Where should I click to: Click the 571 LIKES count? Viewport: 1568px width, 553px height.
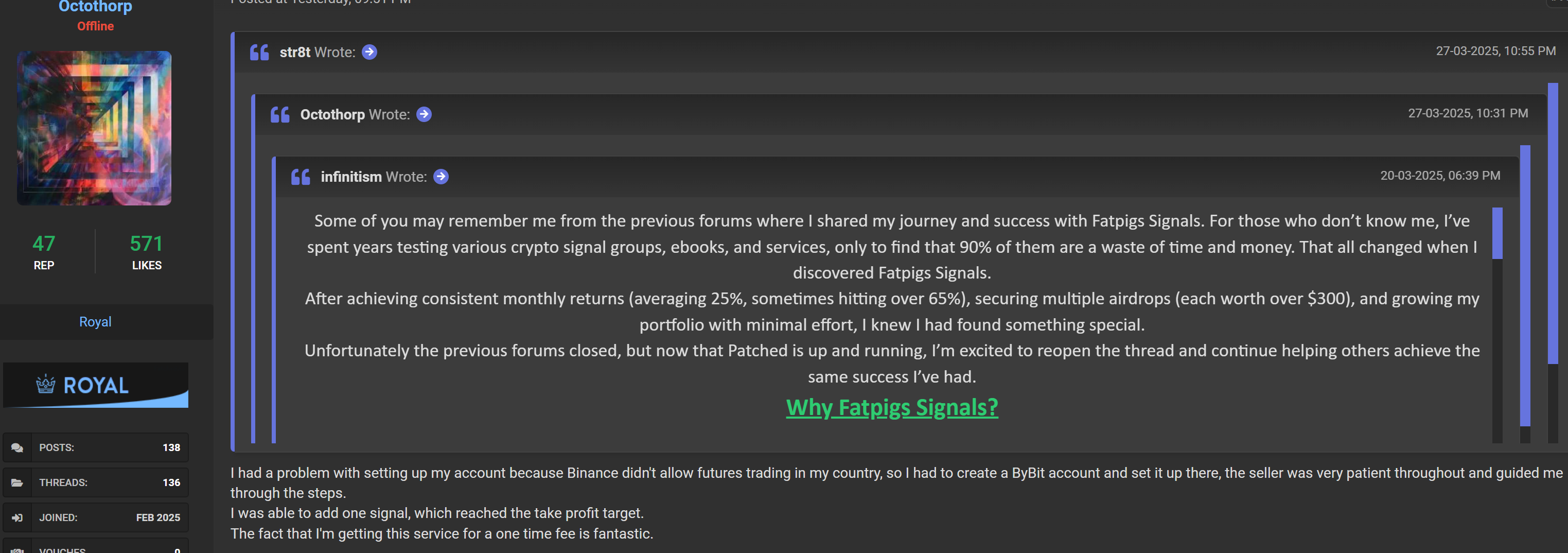[147, 244]
